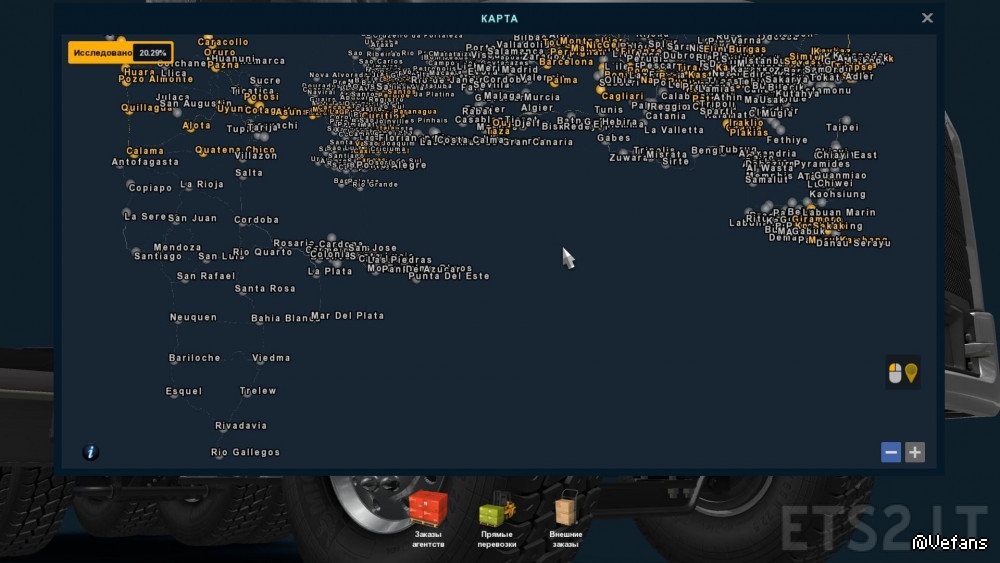
Task: Select Cagliari city label
Action: coord(622,96)
